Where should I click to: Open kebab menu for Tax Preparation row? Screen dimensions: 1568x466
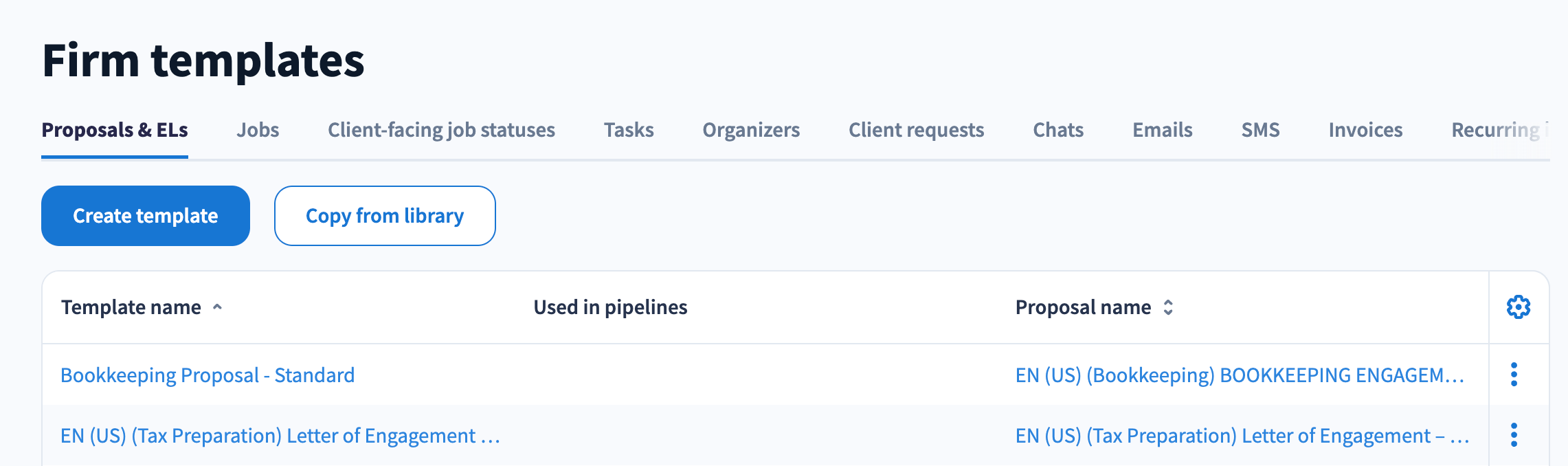pyautogui.click(x=1514, y=435)
